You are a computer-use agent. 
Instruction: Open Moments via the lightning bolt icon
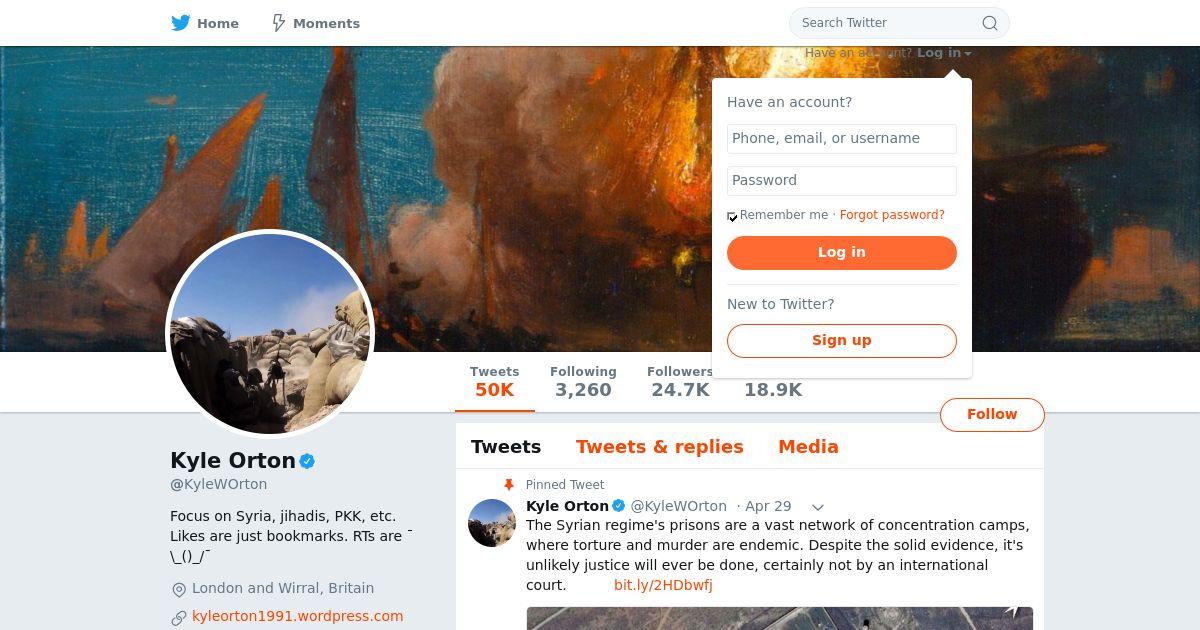tap(279, 23)
